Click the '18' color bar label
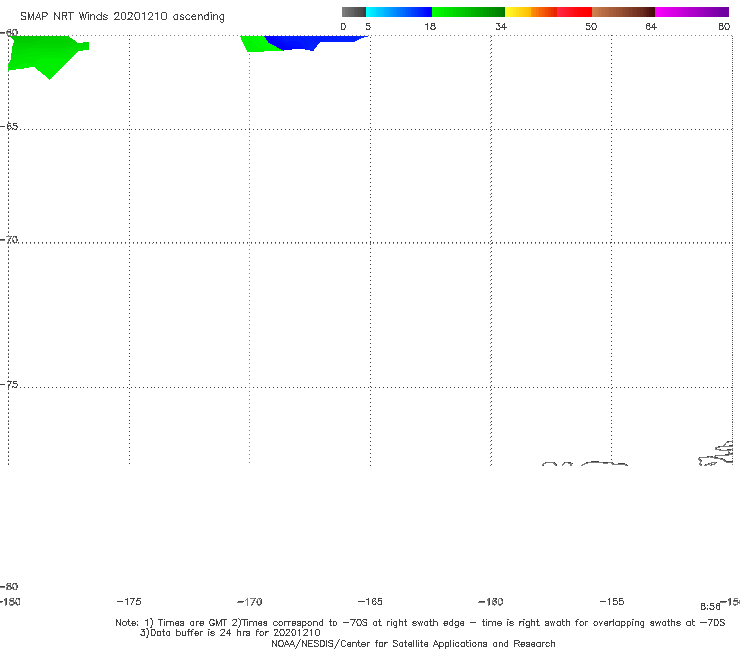The width and height of the screenshot is (740, 650). 430,26
